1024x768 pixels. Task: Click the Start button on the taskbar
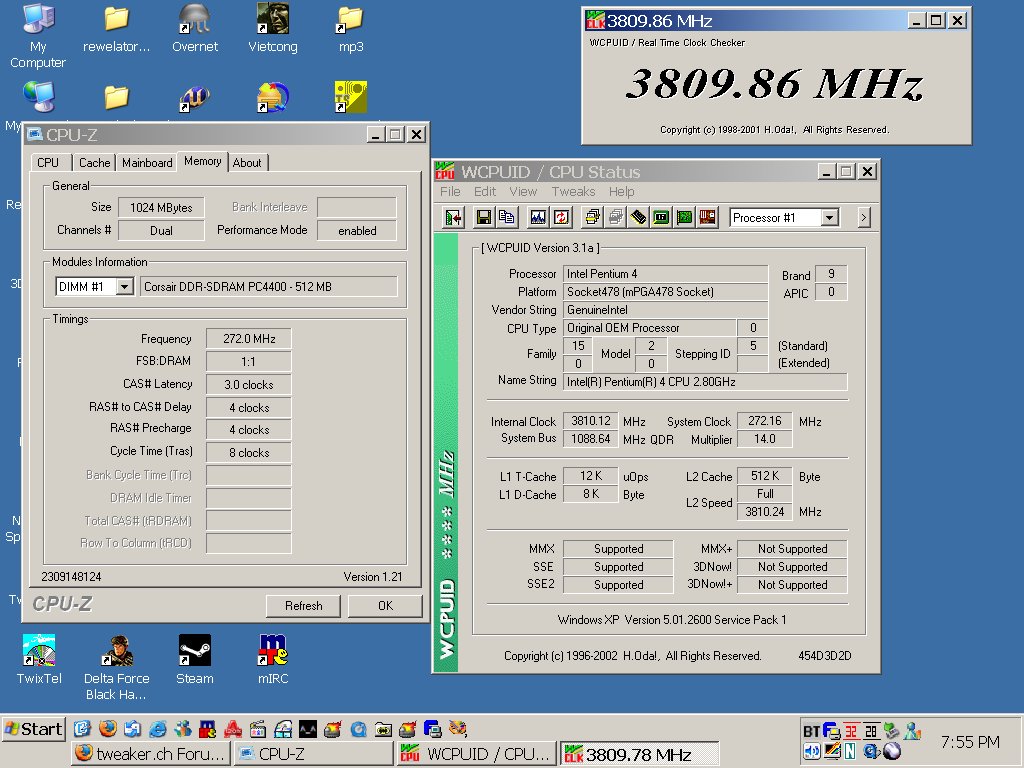(33, 729)
